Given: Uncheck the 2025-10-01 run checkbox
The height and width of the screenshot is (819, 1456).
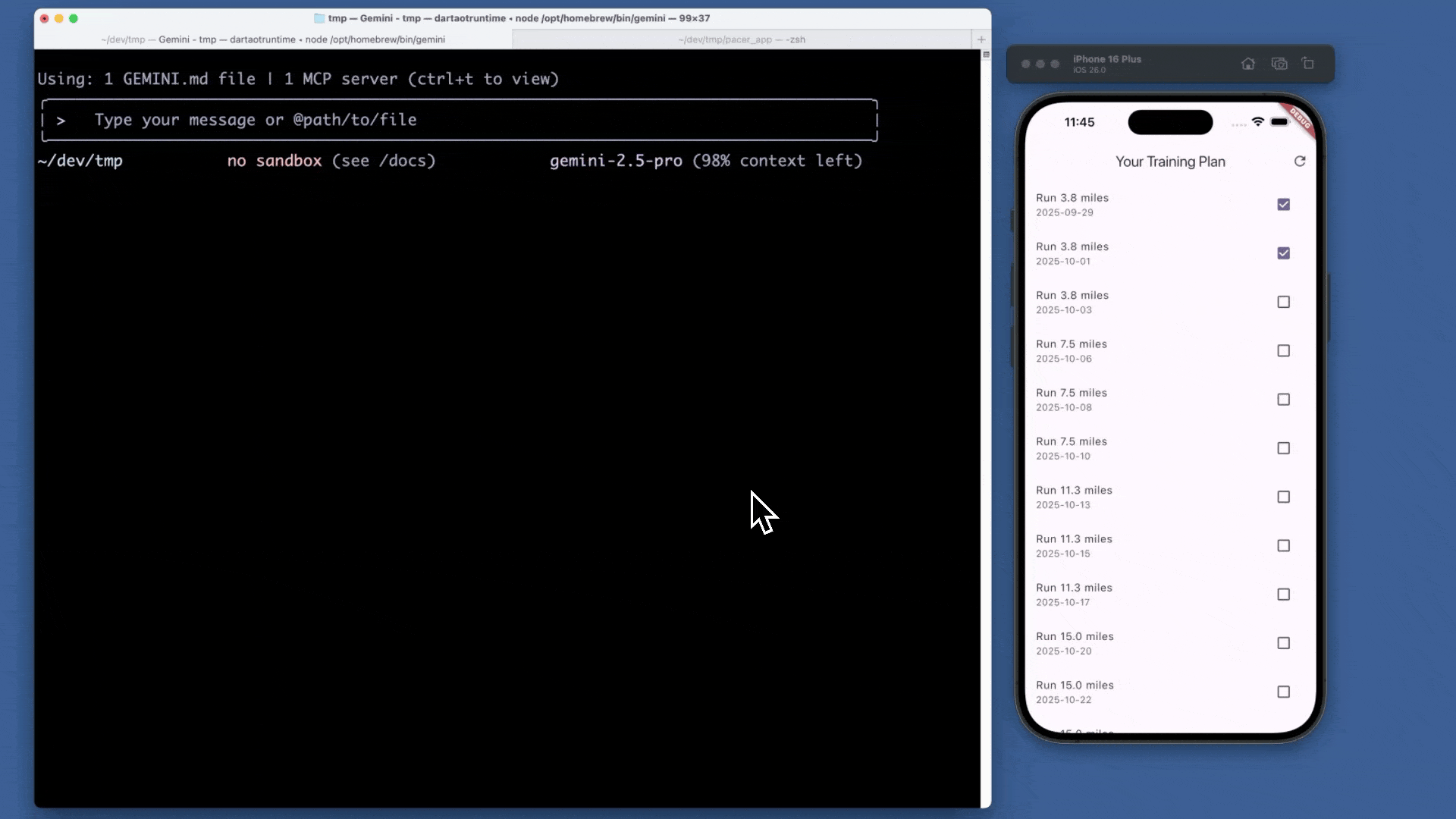Looking at the screenshot, I should [1283, 253].
